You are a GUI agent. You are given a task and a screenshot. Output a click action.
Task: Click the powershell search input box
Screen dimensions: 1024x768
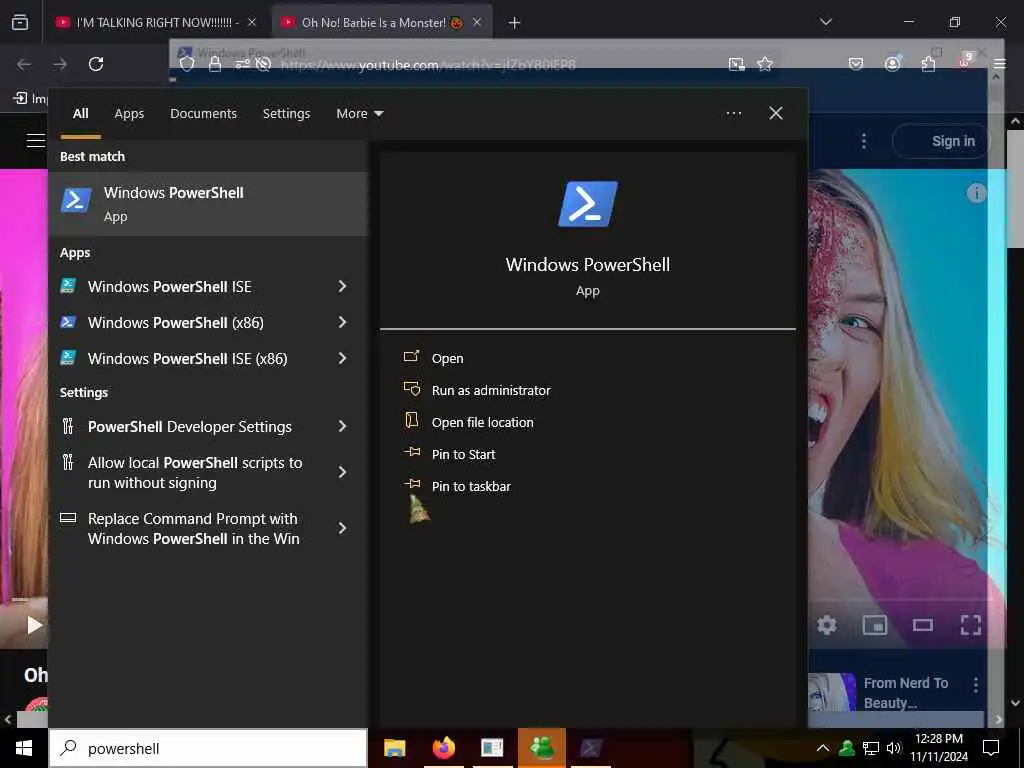click(208, 748)
